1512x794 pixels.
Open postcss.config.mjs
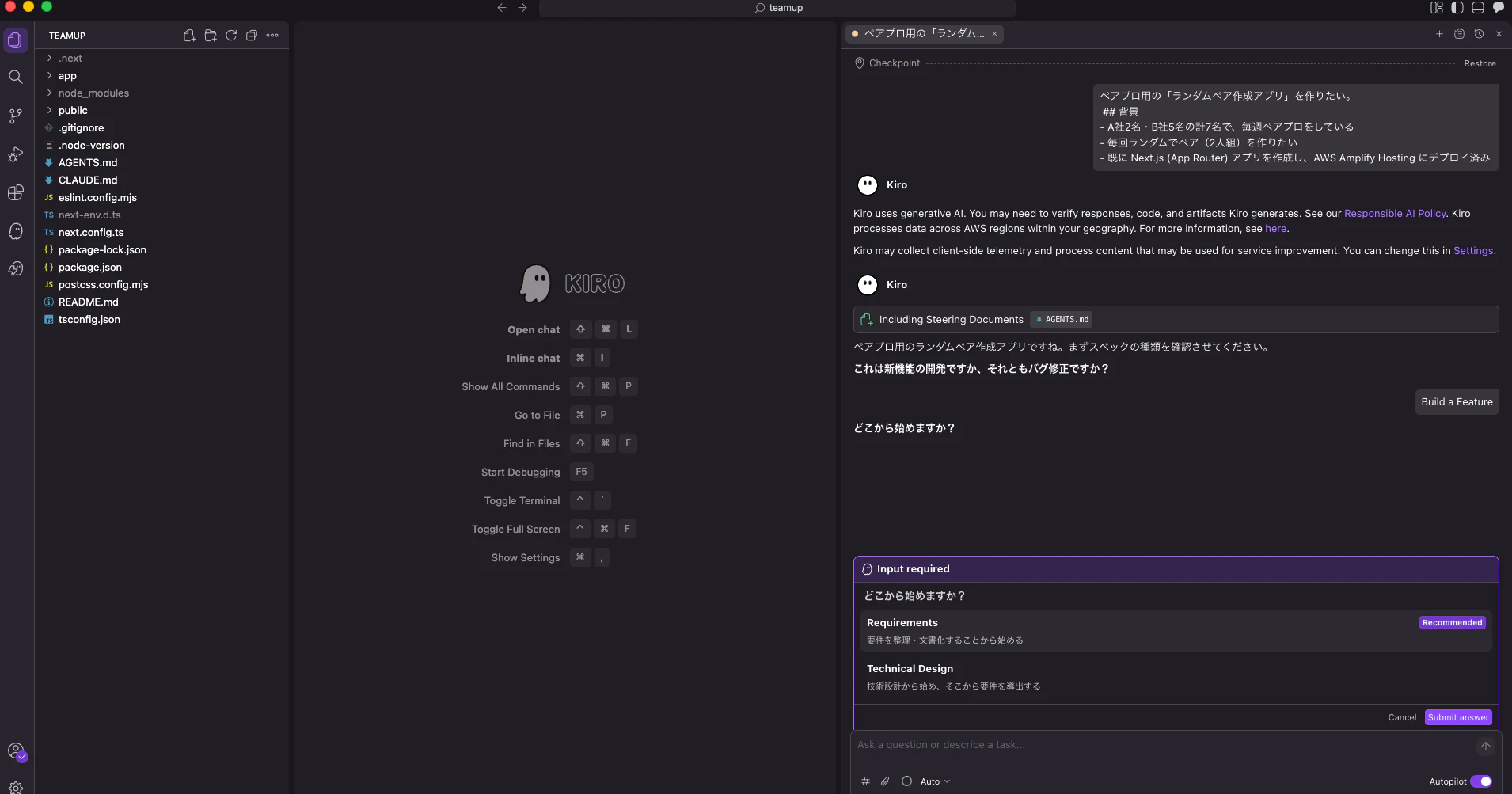161,285
